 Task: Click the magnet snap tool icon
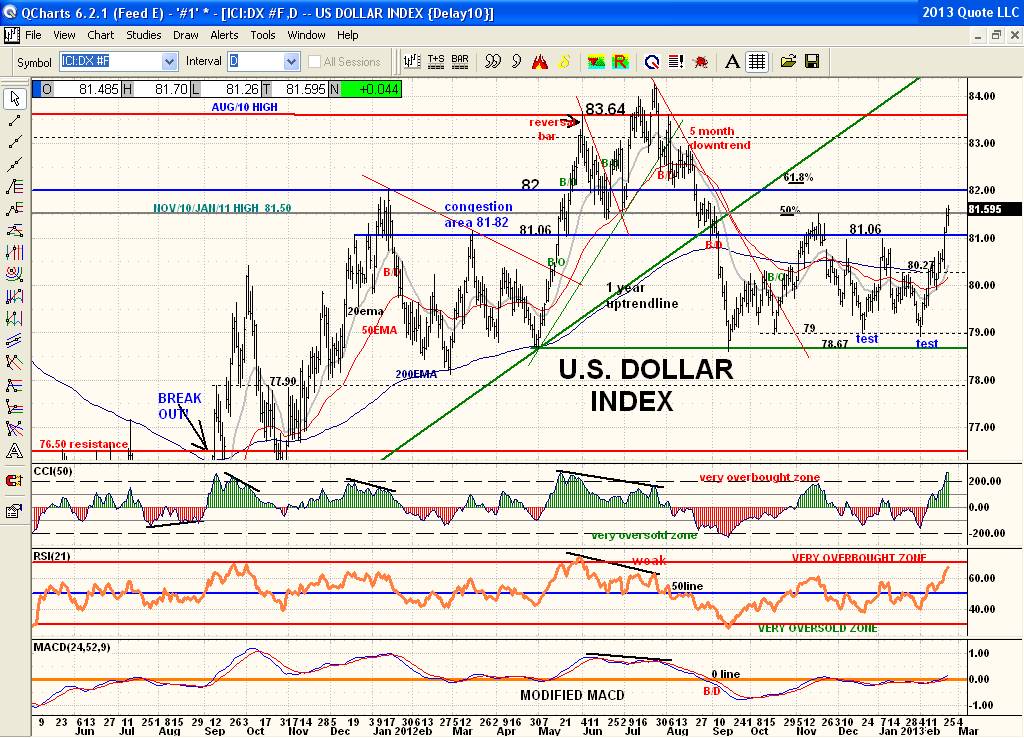[x=14, y=482]
